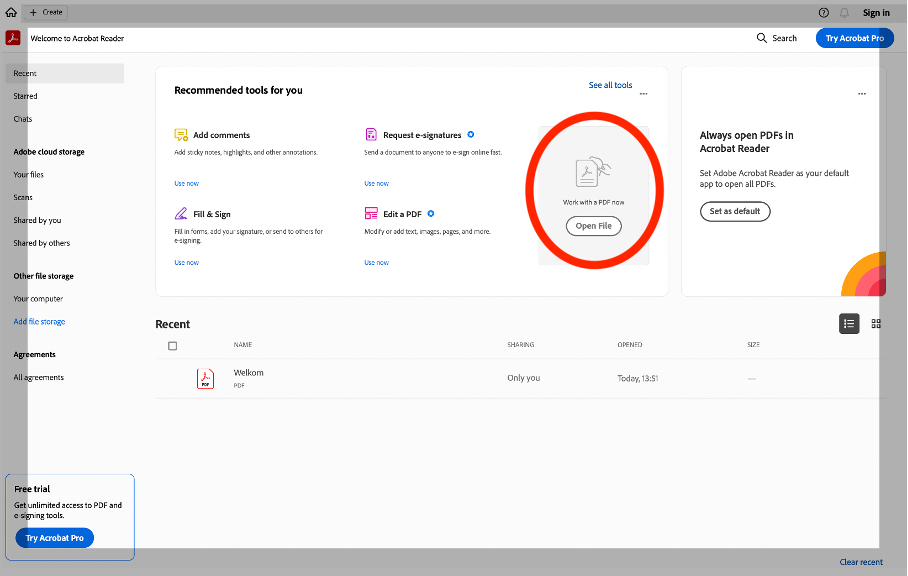Open Your files in the sidebar
The height and width of the screenshot is (576, 908).
28,174
